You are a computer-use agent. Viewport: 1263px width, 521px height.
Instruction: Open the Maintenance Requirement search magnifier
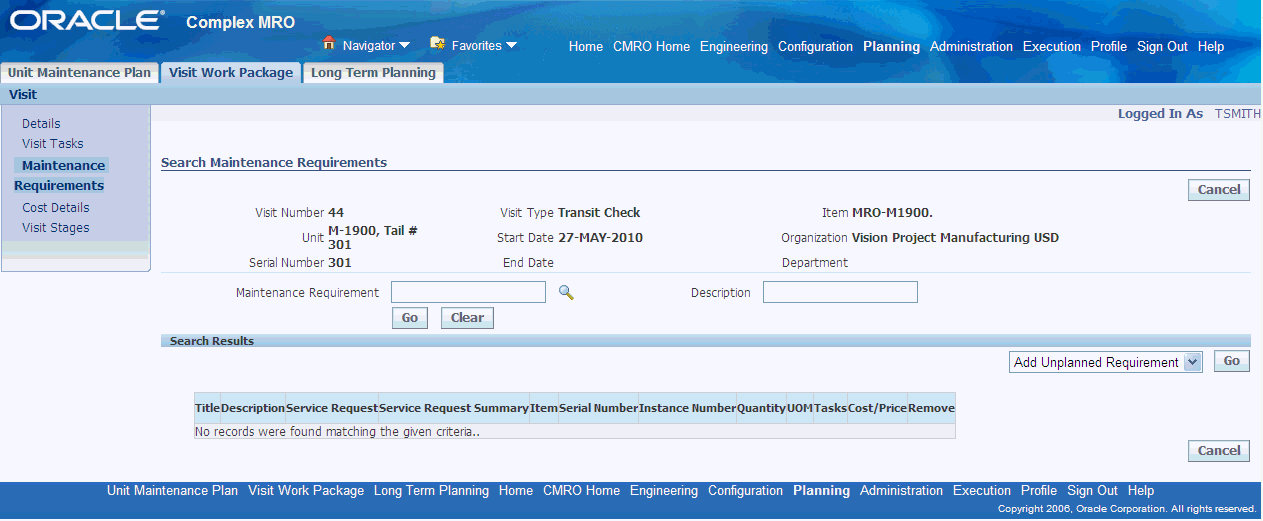click(566, 293)
